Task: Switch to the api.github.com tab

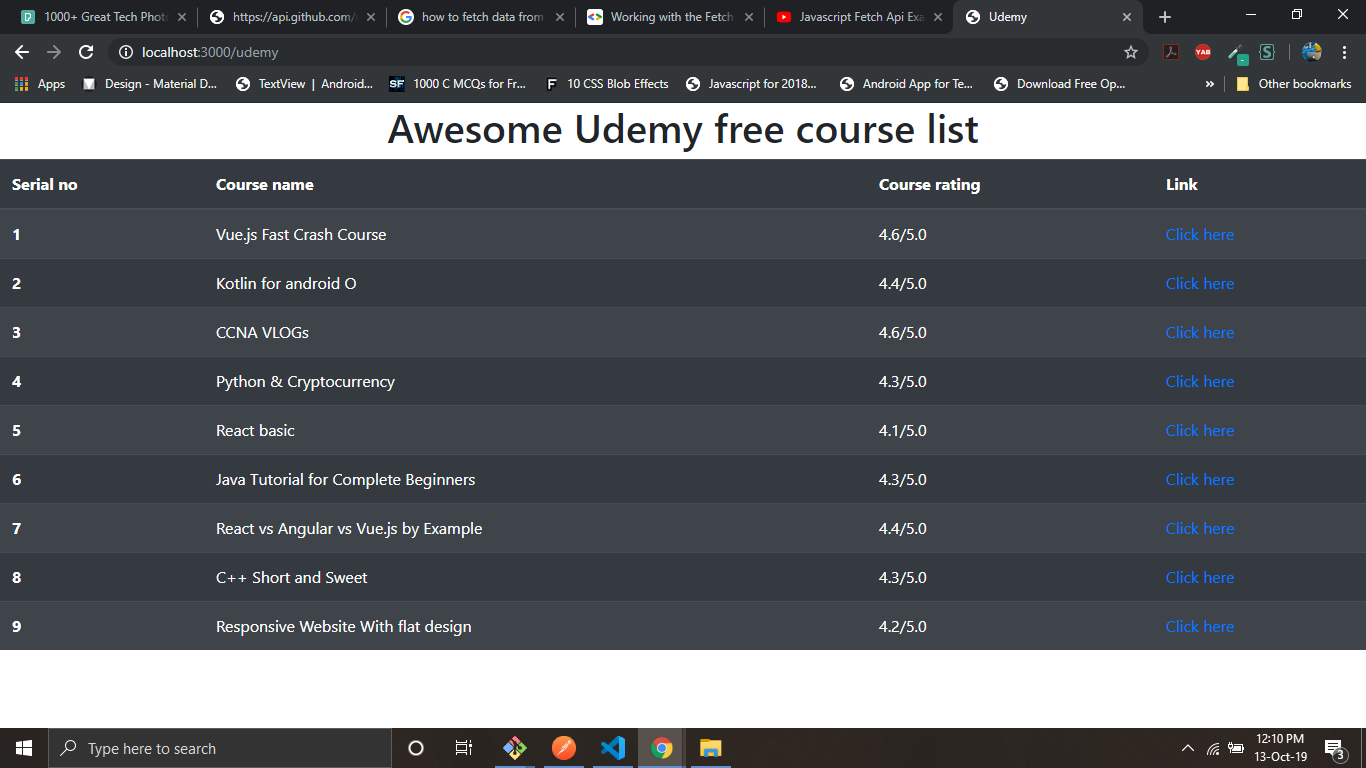Action: [293, 17]
